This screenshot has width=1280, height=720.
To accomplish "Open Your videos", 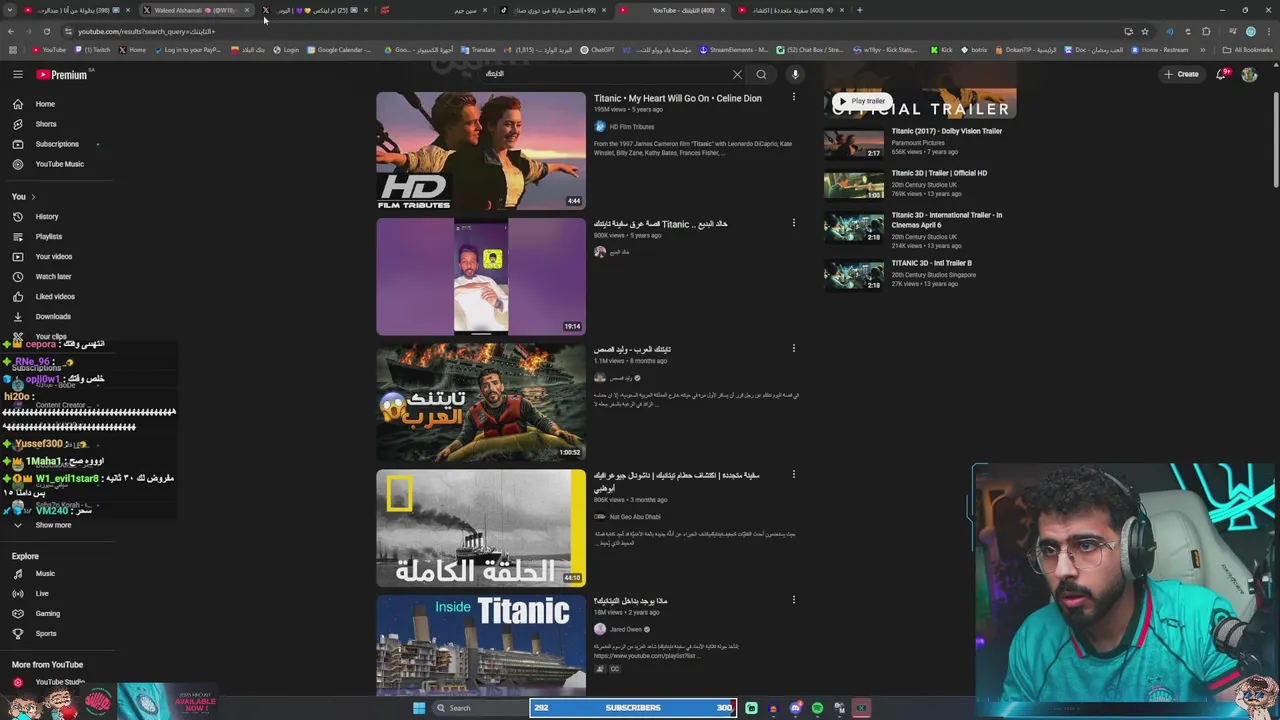I will point(53,257).
